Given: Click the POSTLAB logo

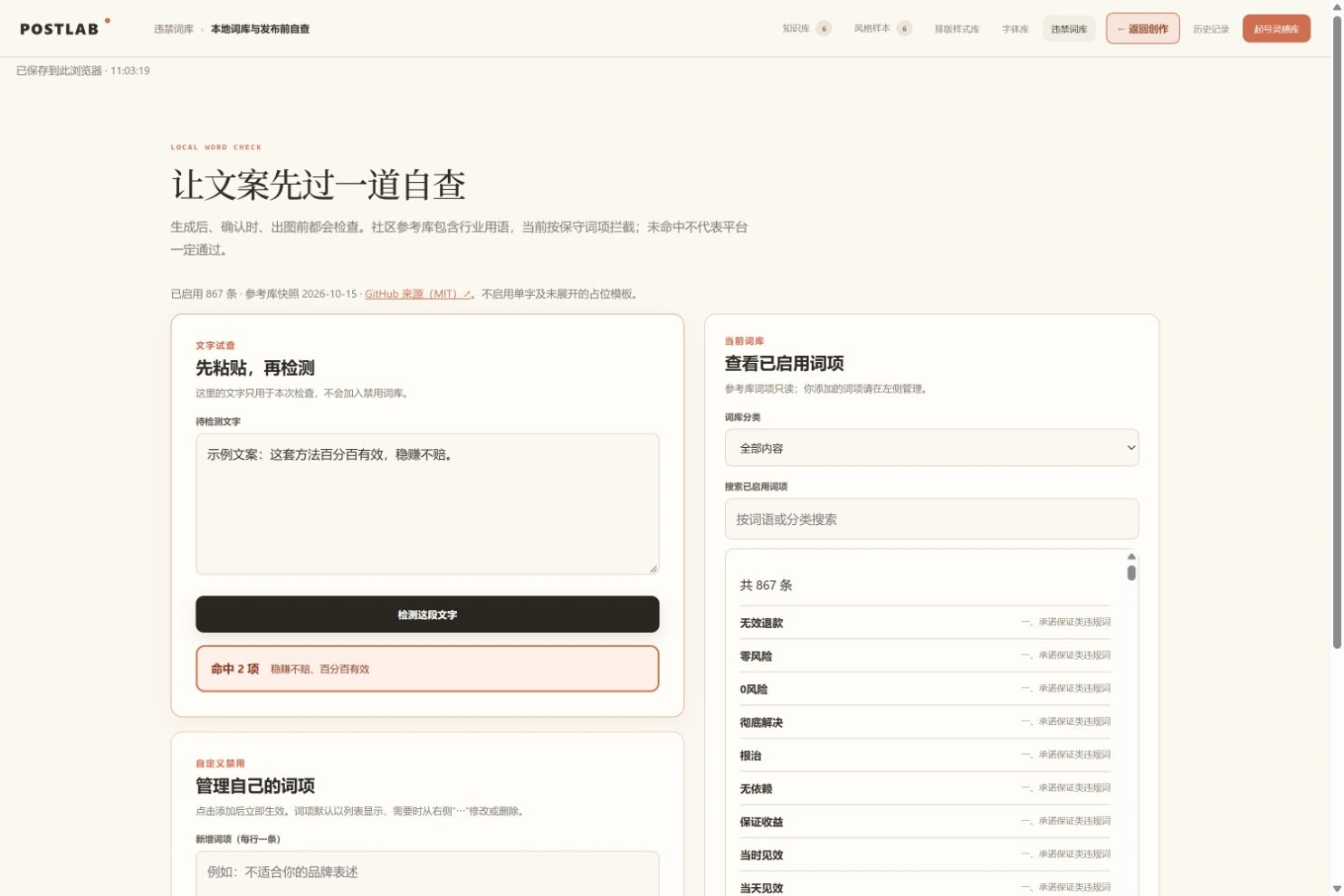Looking at the screenshot, I should 64,28.
